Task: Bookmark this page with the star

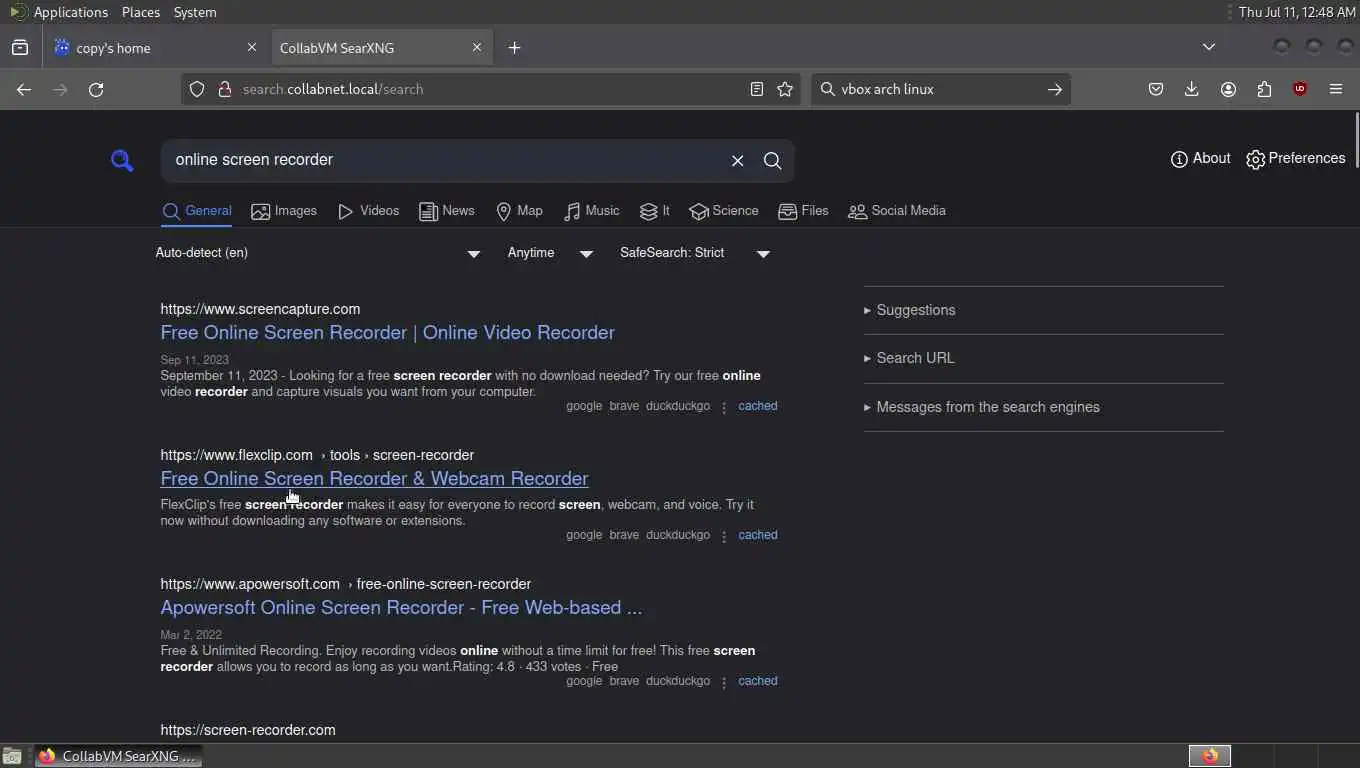Action: click(785, 89)
